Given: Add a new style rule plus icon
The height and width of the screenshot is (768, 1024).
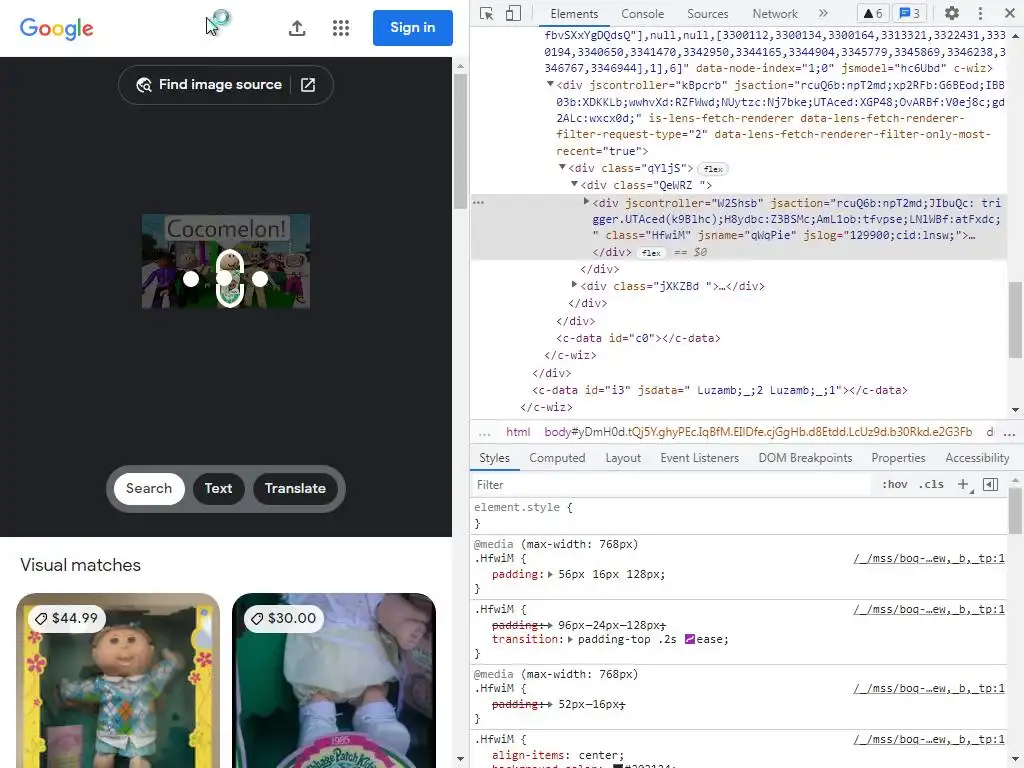Looking at the screenshot, I should 964,485.
